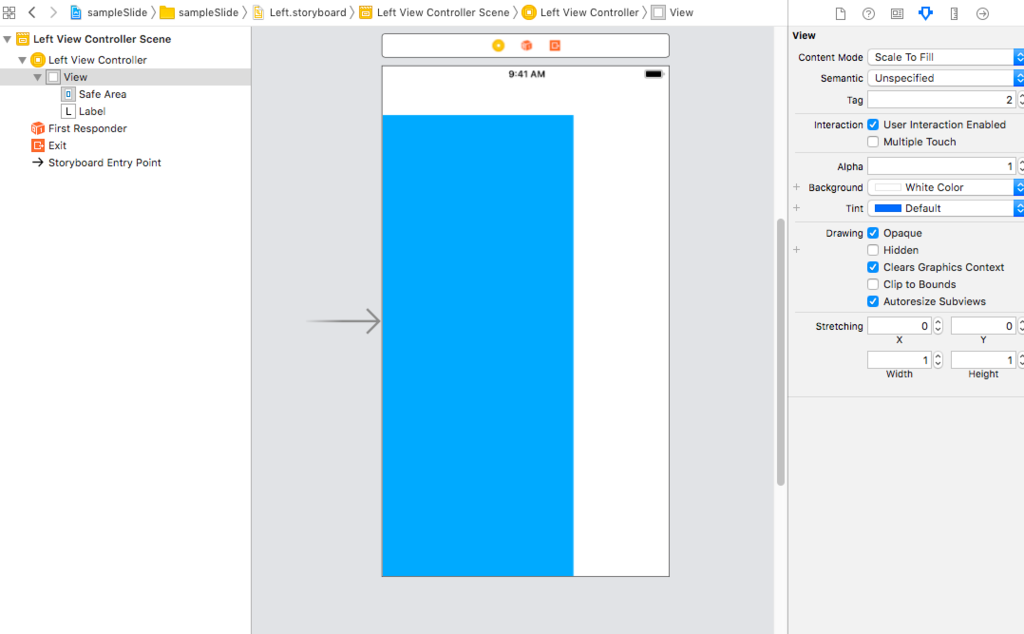Screen dimensions: 1024x634
Task: Toggle the Opaque checkbox
Action: point(873,233)
